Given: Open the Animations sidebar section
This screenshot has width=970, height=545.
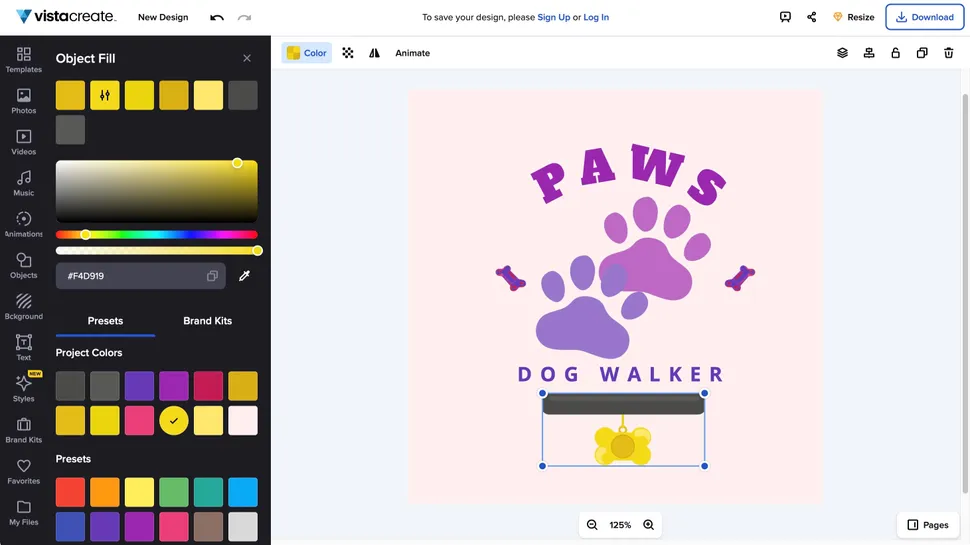Looking at the screenshot, I should pyautogui.click(x=23, y=224).
